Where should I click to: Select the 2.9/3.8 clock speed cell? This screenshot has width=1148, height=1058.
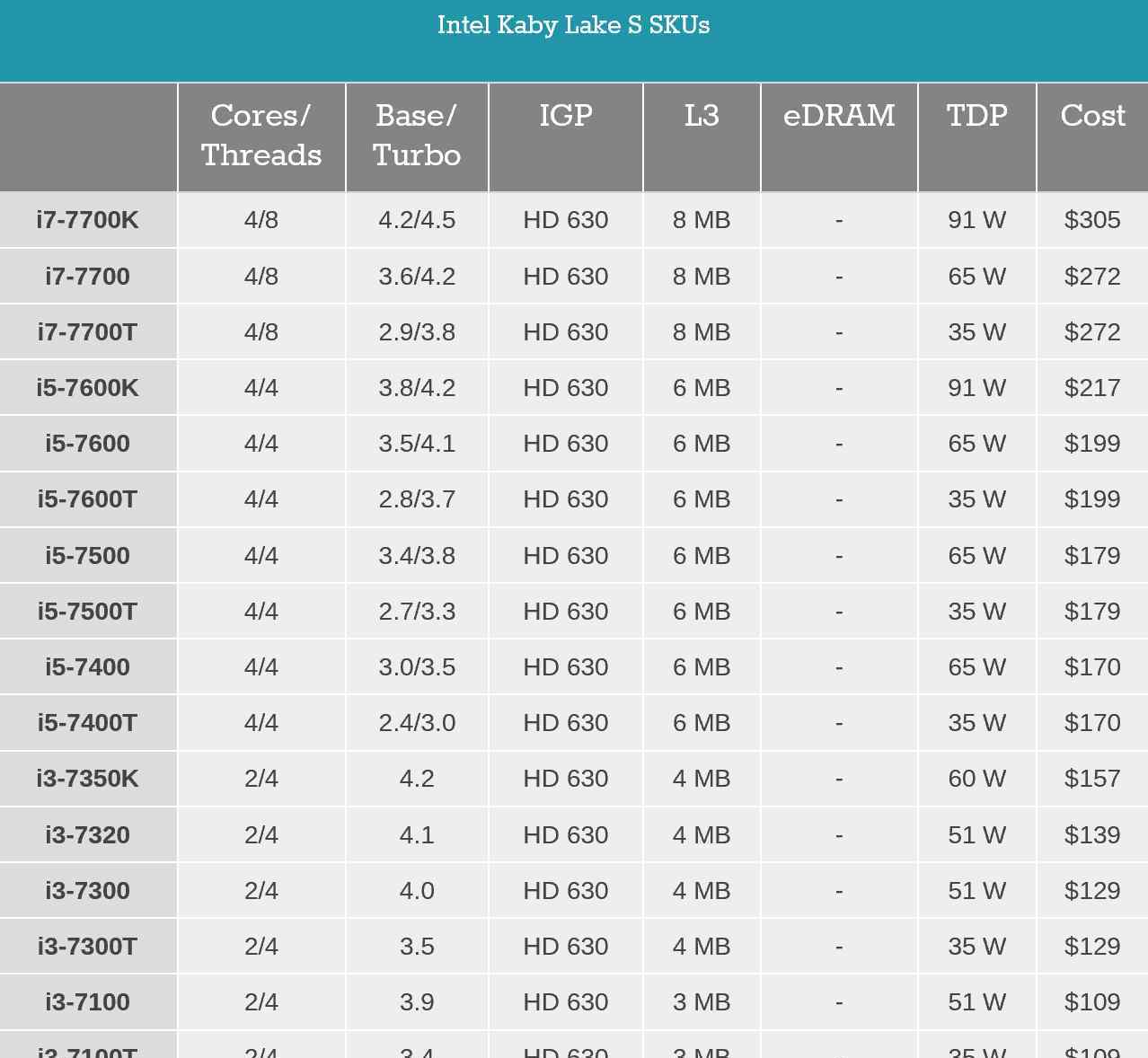tap(417, 332)
